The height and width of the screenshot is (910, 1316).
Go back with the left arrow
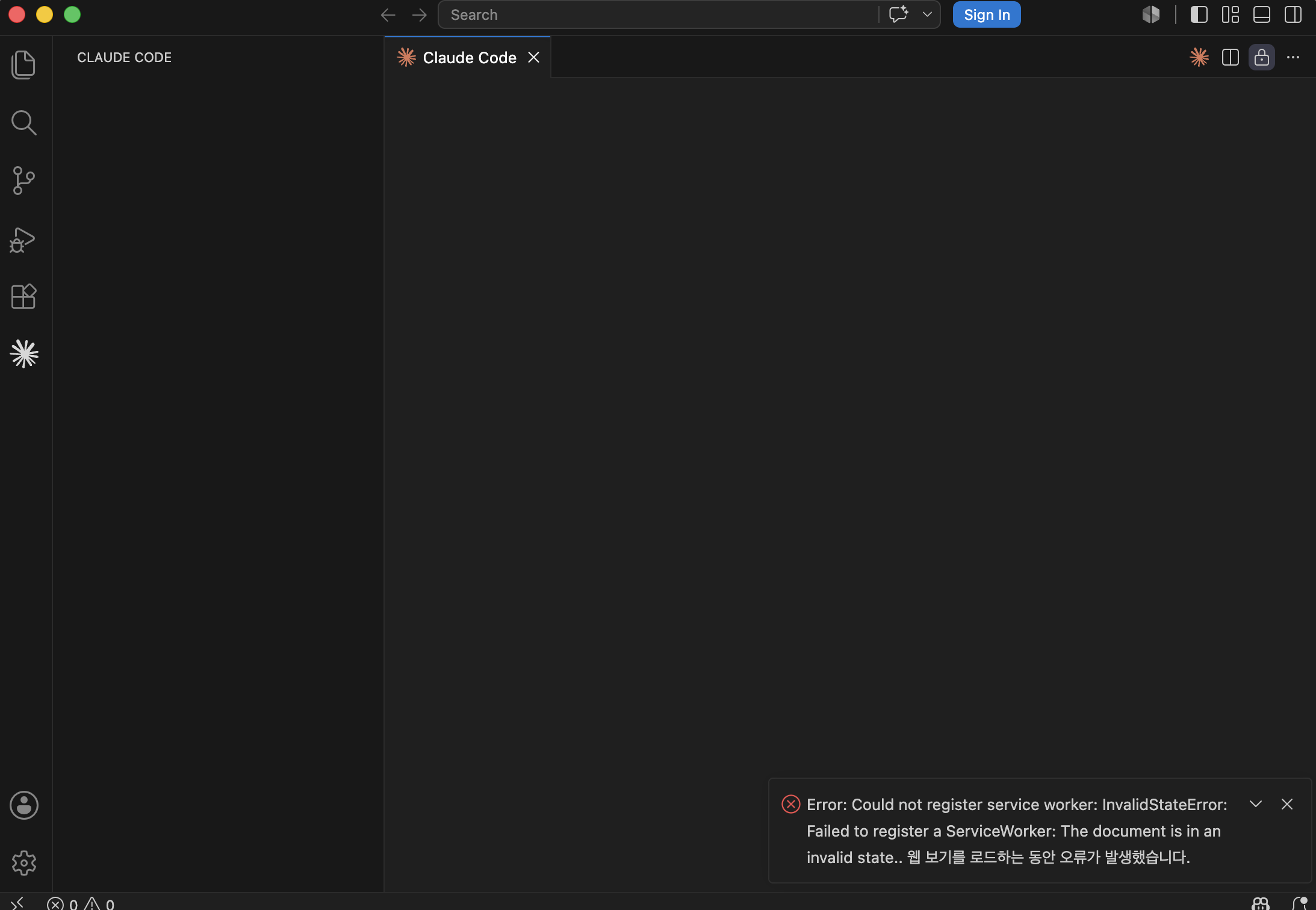(388, 15)
